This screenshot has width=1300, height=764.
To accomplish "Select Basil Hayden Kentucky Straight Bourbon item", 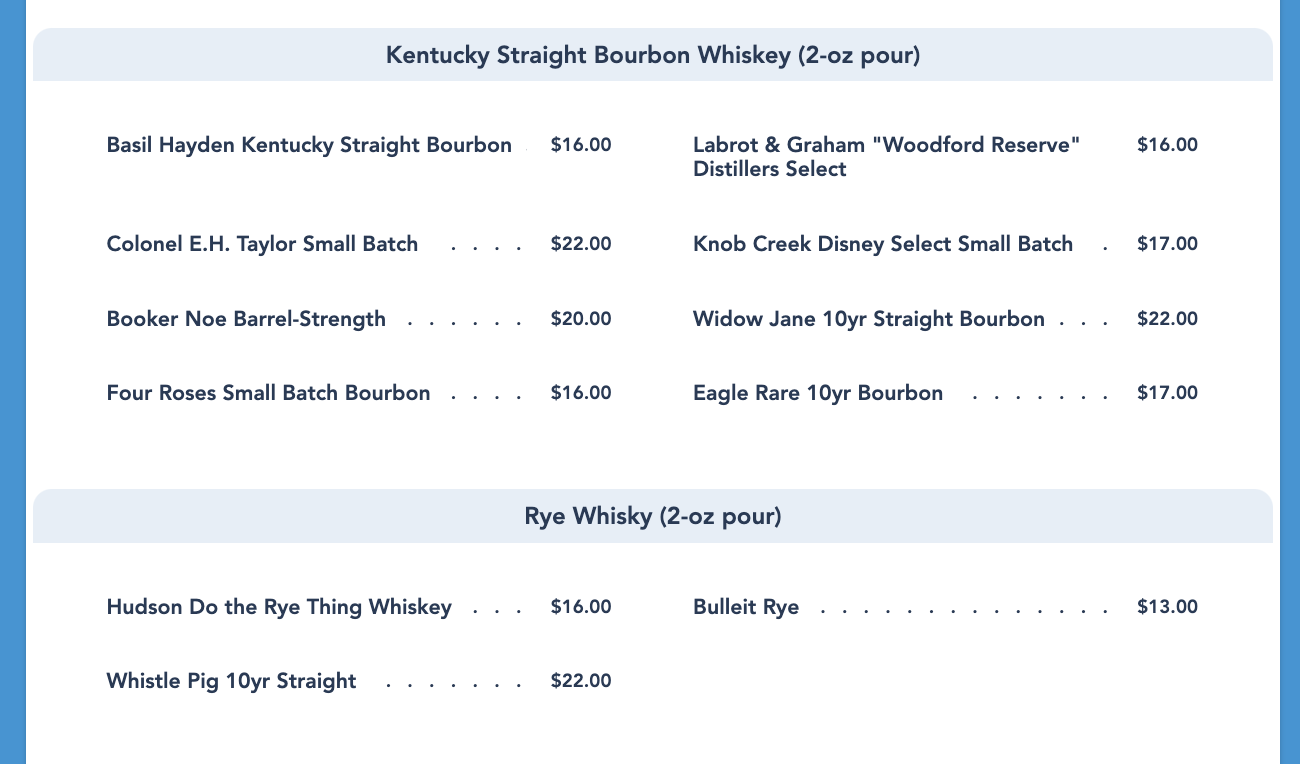I will pos(309,145).
